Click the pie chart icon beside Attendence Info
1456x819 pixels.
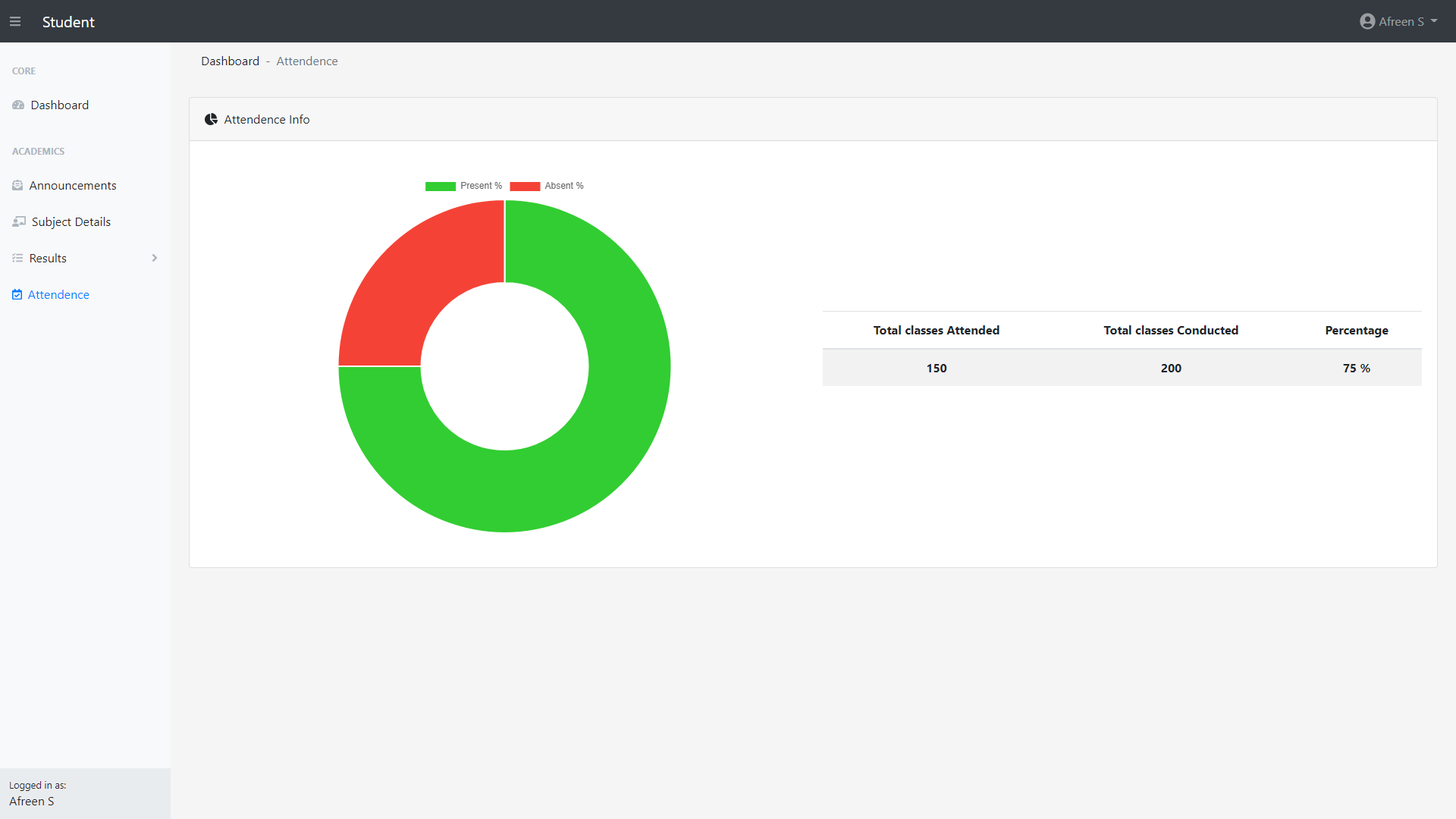point(211,120)
